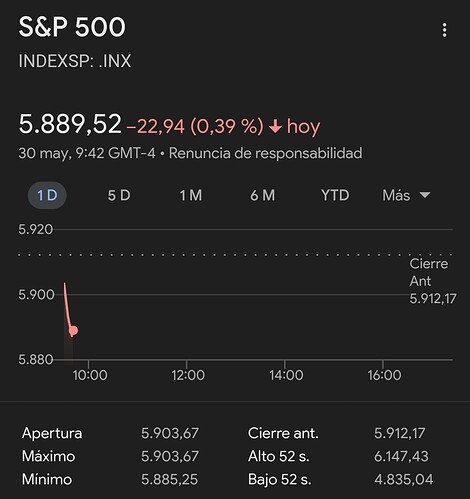This screenshot has width=470, height=499.
Task: Switch to the 5 D range
Action: coord(119,195)
